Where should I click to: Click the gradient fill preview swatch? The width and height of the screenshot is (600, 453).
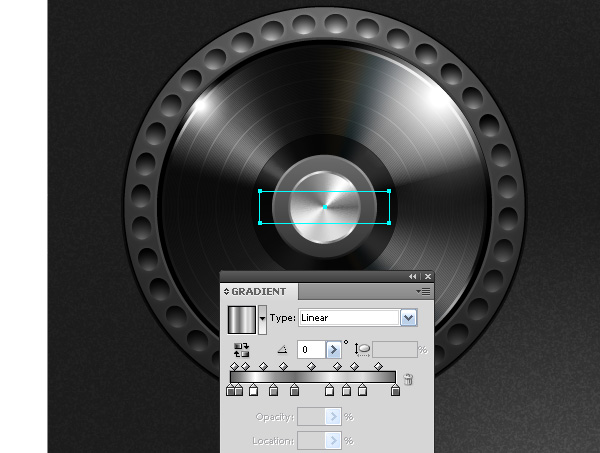click(241, 319)
